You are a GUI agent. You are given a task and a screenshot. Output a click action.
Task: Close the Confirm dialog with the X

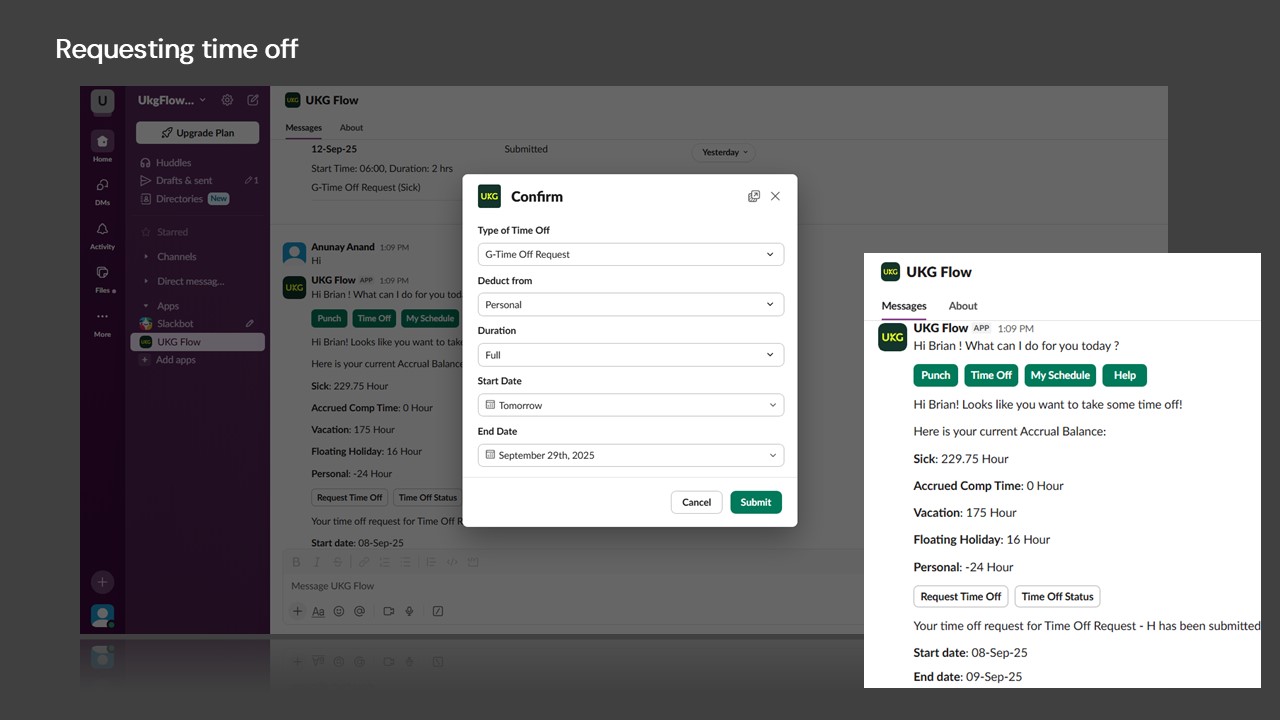click(x=775, y=197)
